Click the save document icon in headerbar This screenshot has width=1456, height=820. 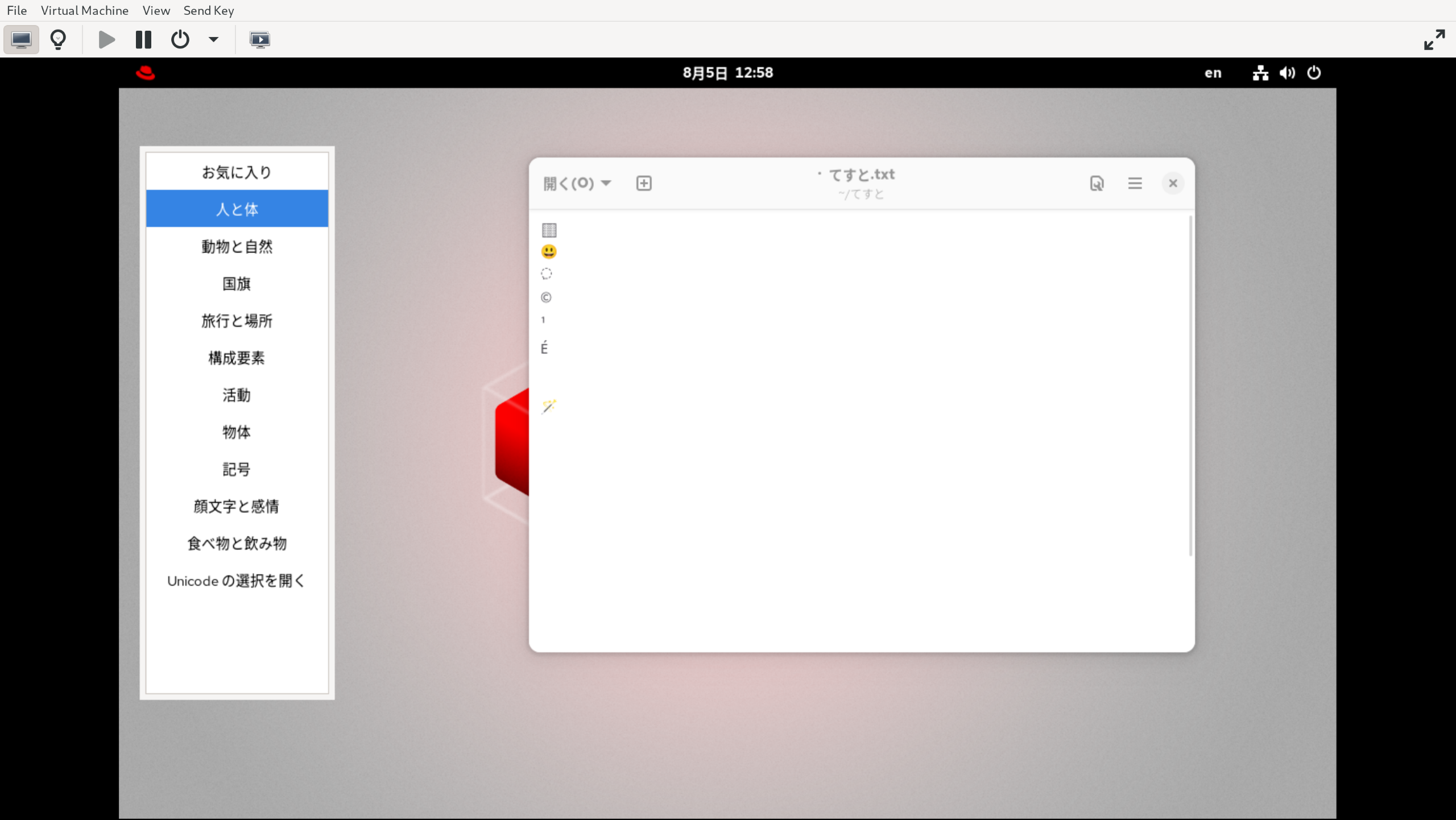[x=1097, y=183]
